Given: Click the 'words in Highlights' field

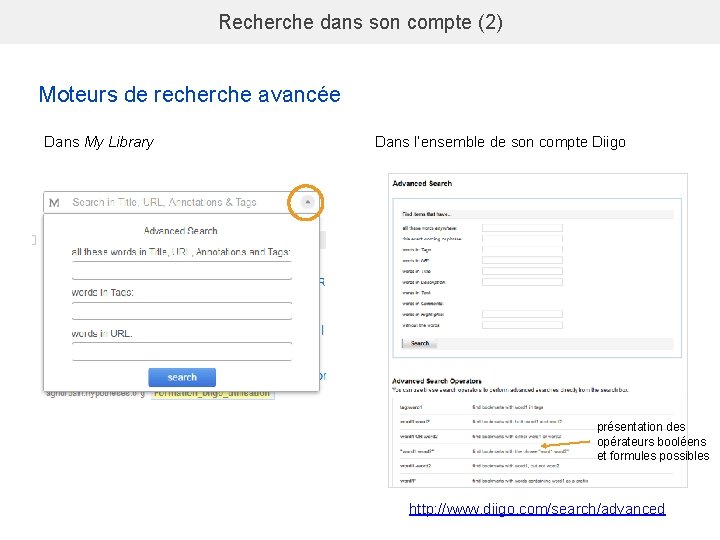Looking at the screenshot, I should click(522, 314).
